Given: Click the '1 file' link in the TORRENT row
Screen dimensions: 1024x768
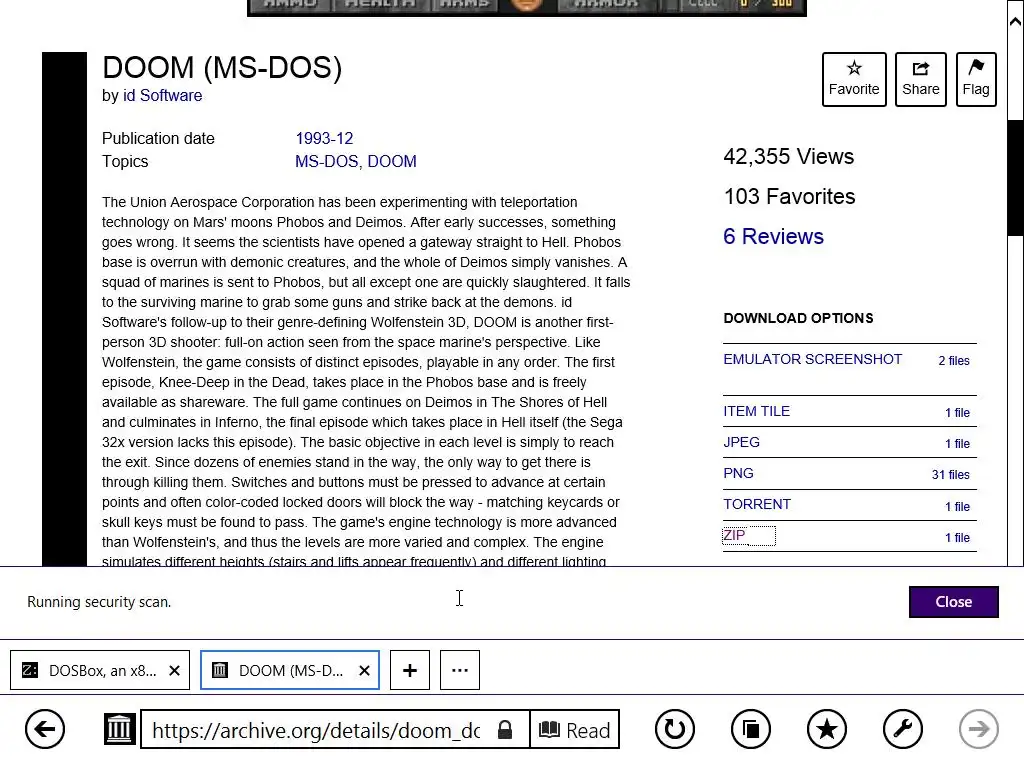Looking at the screenshot, I should (x=957, y=507).
